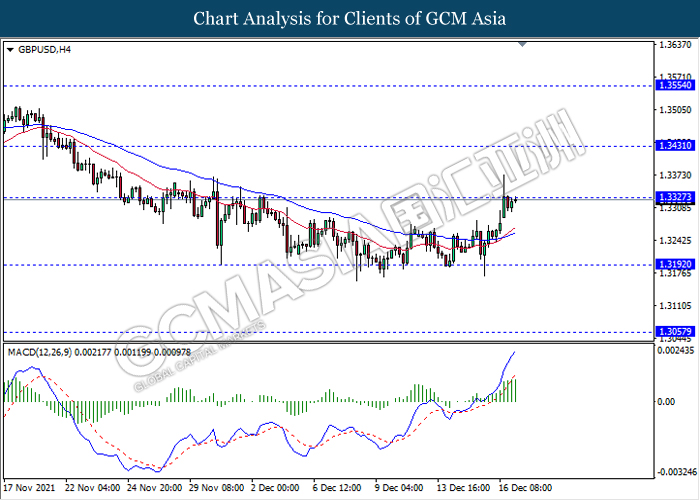Click the 0.002435 MACD scale value
Viewport: 700px width, 500px height.
676,351
